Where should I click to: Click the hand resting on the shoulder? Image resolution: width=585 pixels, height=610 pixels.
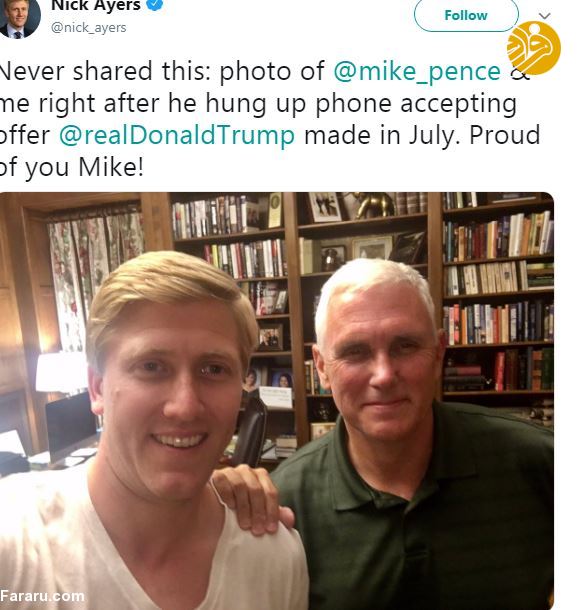tap(252, 499)
